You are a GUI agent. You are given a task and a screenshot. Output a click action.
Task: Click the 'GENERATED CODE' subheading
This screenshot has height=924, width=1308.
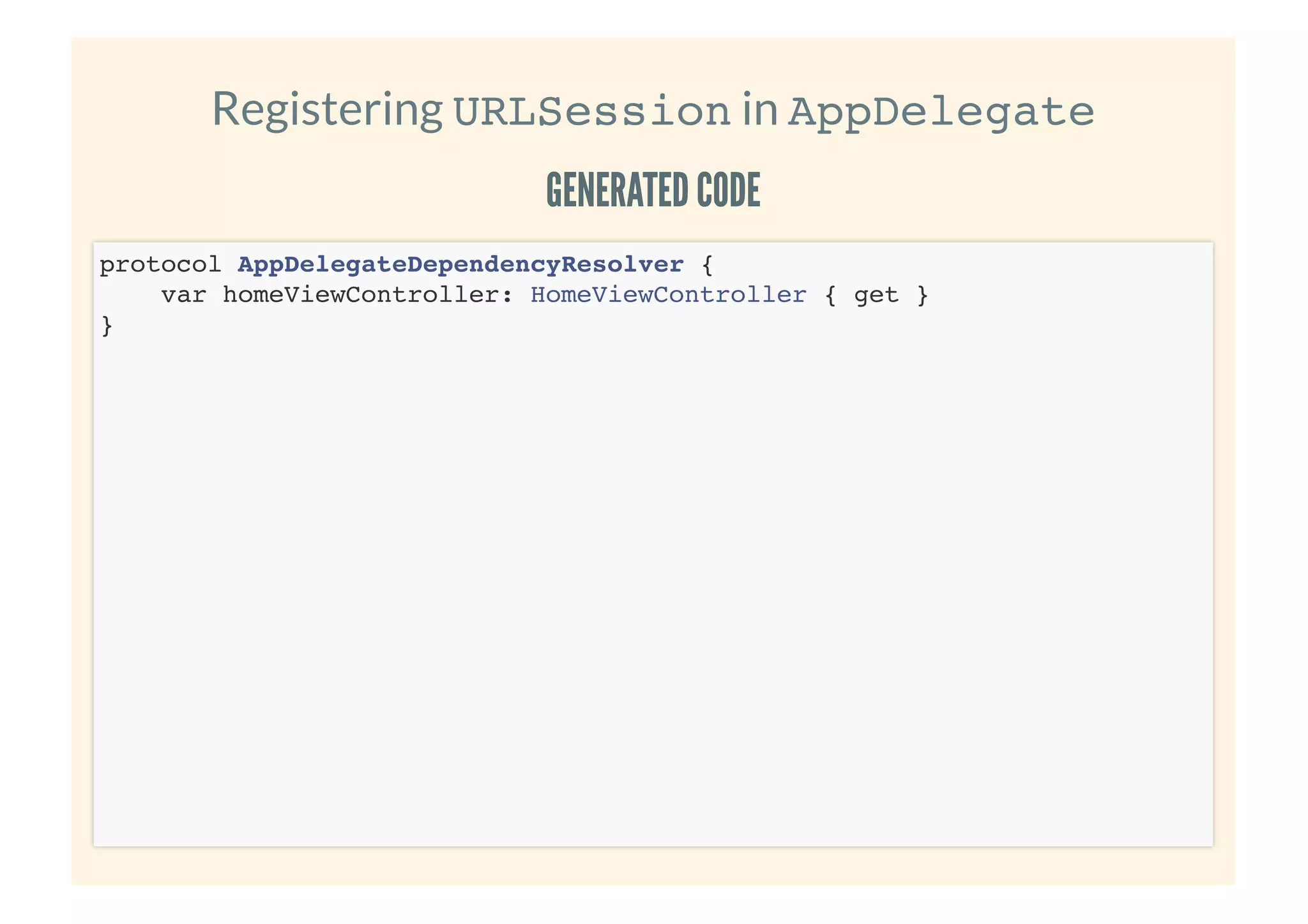point(653,190)
